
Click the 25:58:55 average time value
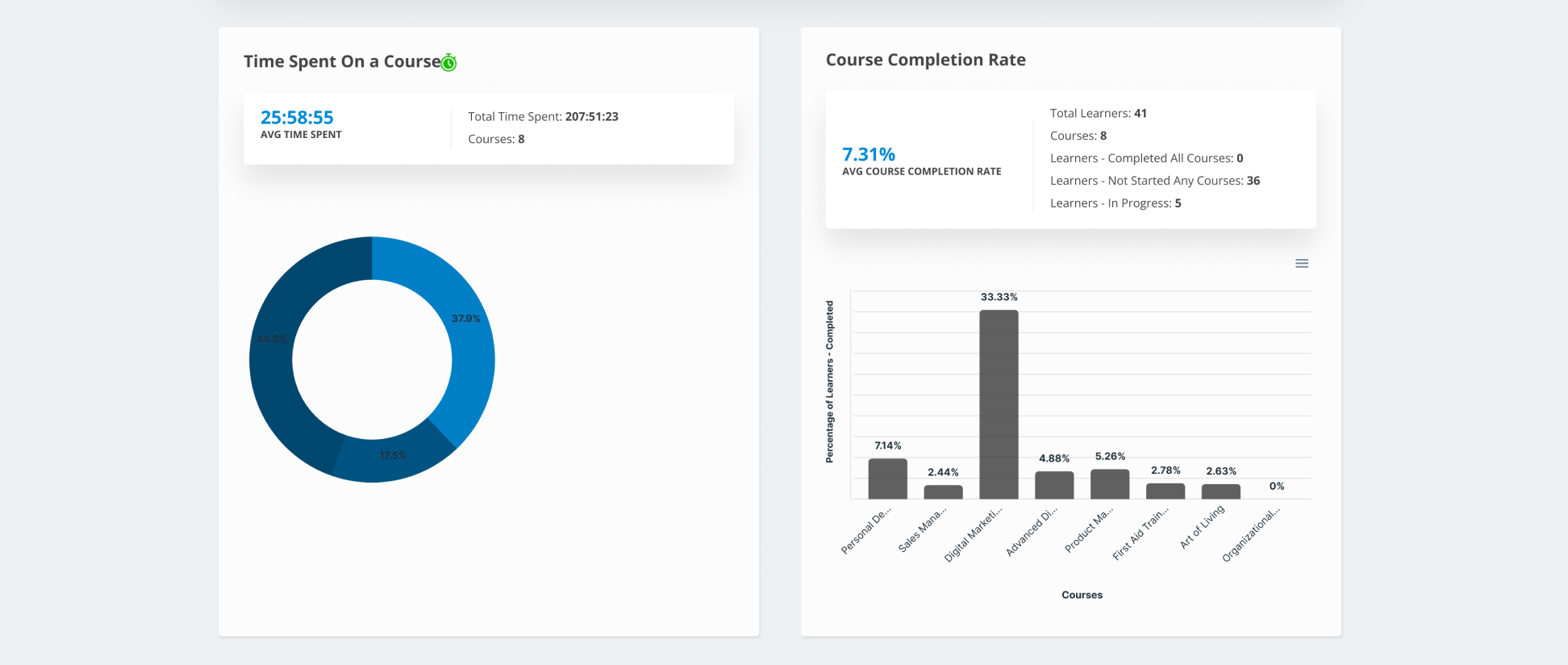click(297, 118)
